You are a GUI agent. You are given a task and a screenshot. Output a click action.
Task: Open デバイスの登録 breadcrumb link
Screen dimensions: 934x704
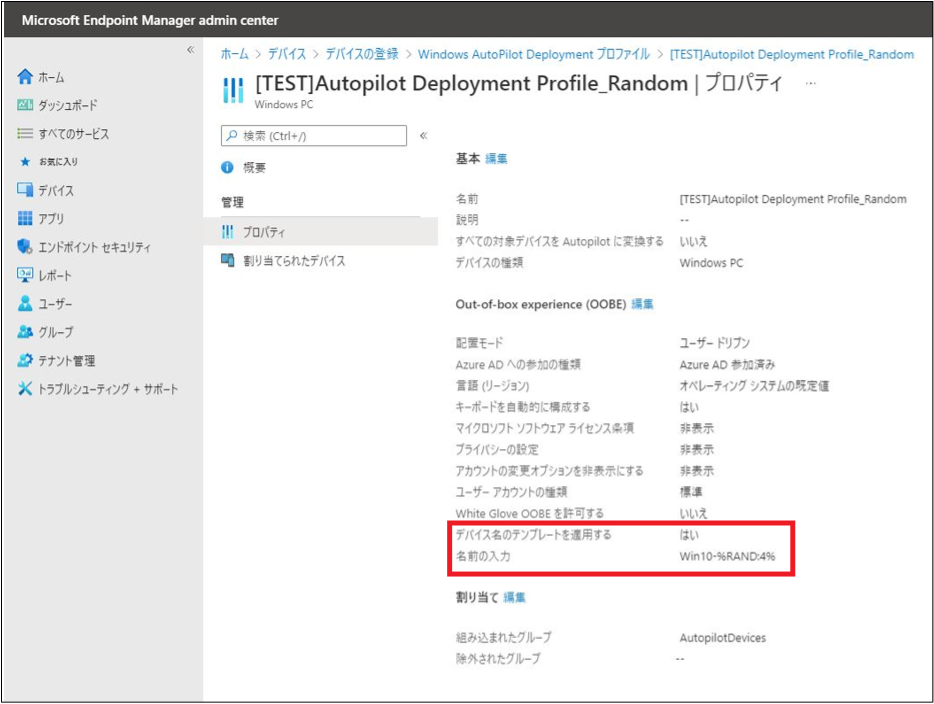[x=362, y=54]
